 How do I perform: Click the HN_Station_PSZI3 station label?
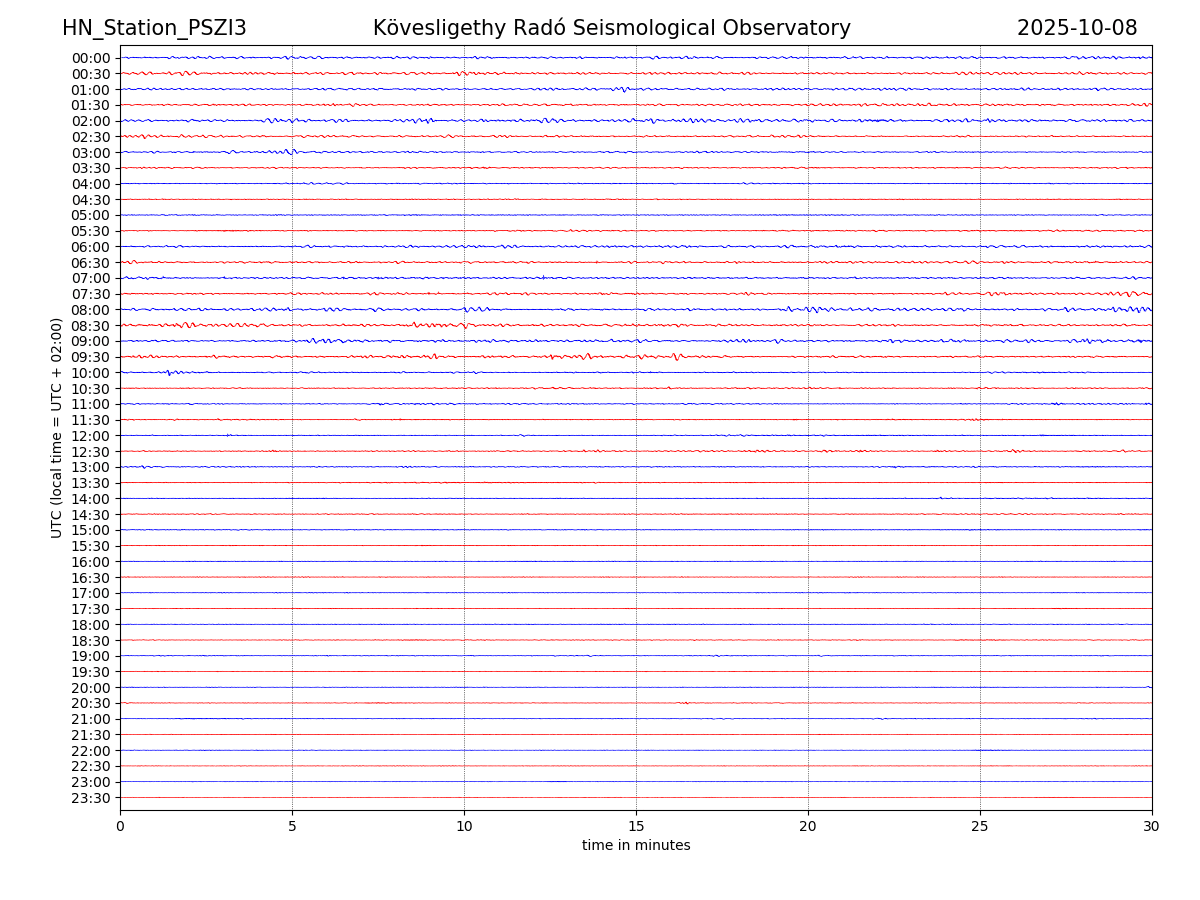pyautogui.click(x=154, y=28)
